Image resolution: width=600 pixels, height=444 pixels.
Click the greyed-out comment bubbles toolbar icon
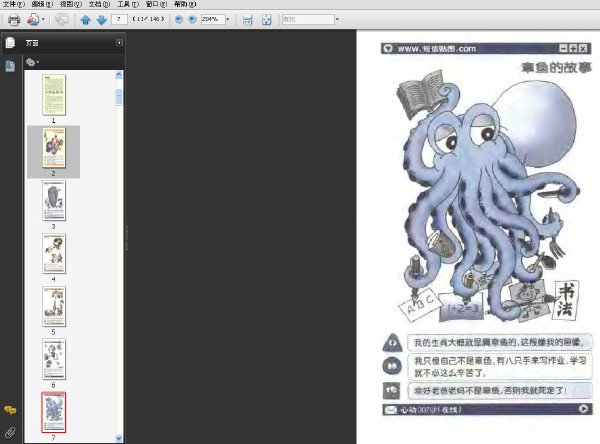[x=62, y=19]
